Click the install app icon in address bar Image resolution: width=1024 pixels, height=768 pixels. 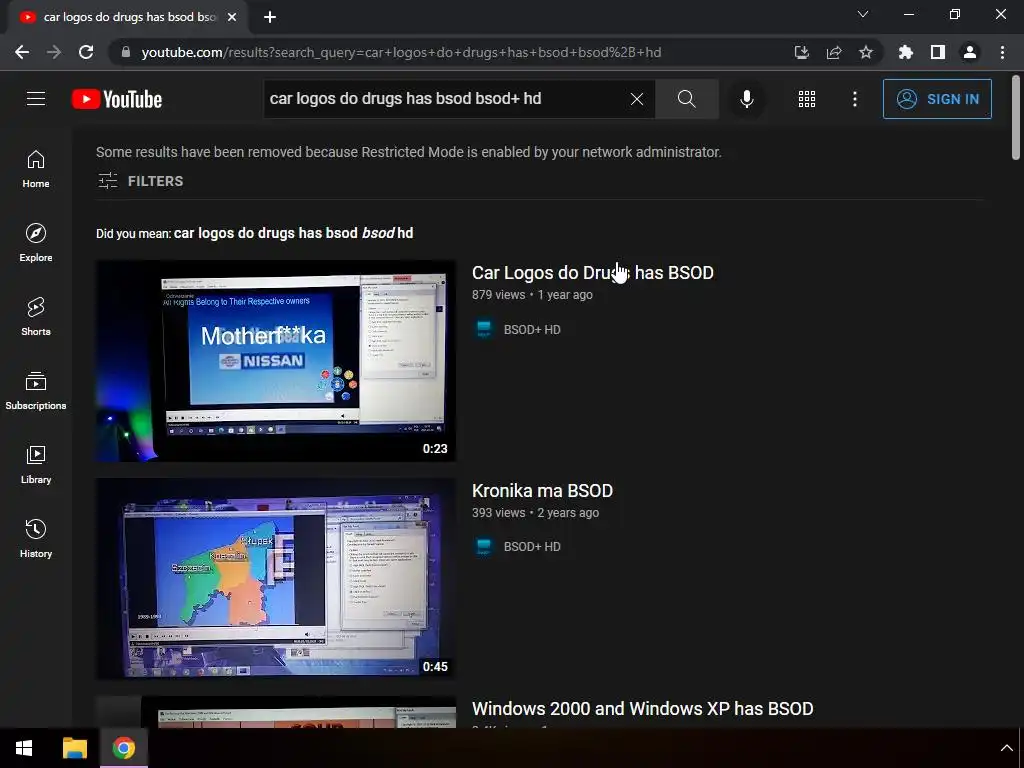click(801, 52)
